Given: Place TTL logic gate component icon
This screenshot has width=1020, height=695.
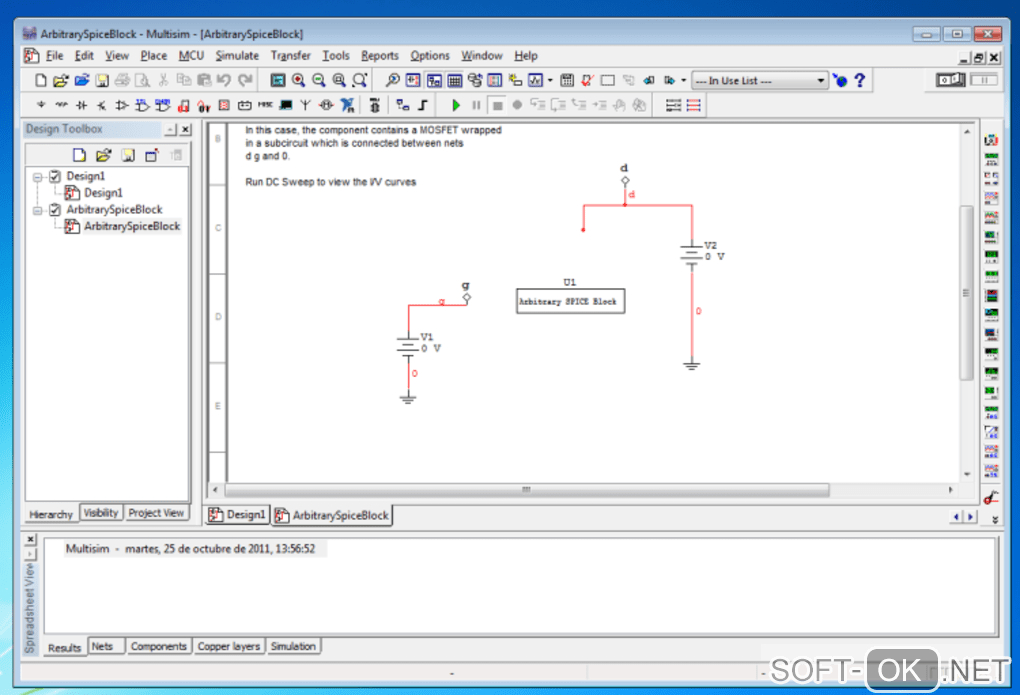Looking at the screenshot, I should (142, 105).
